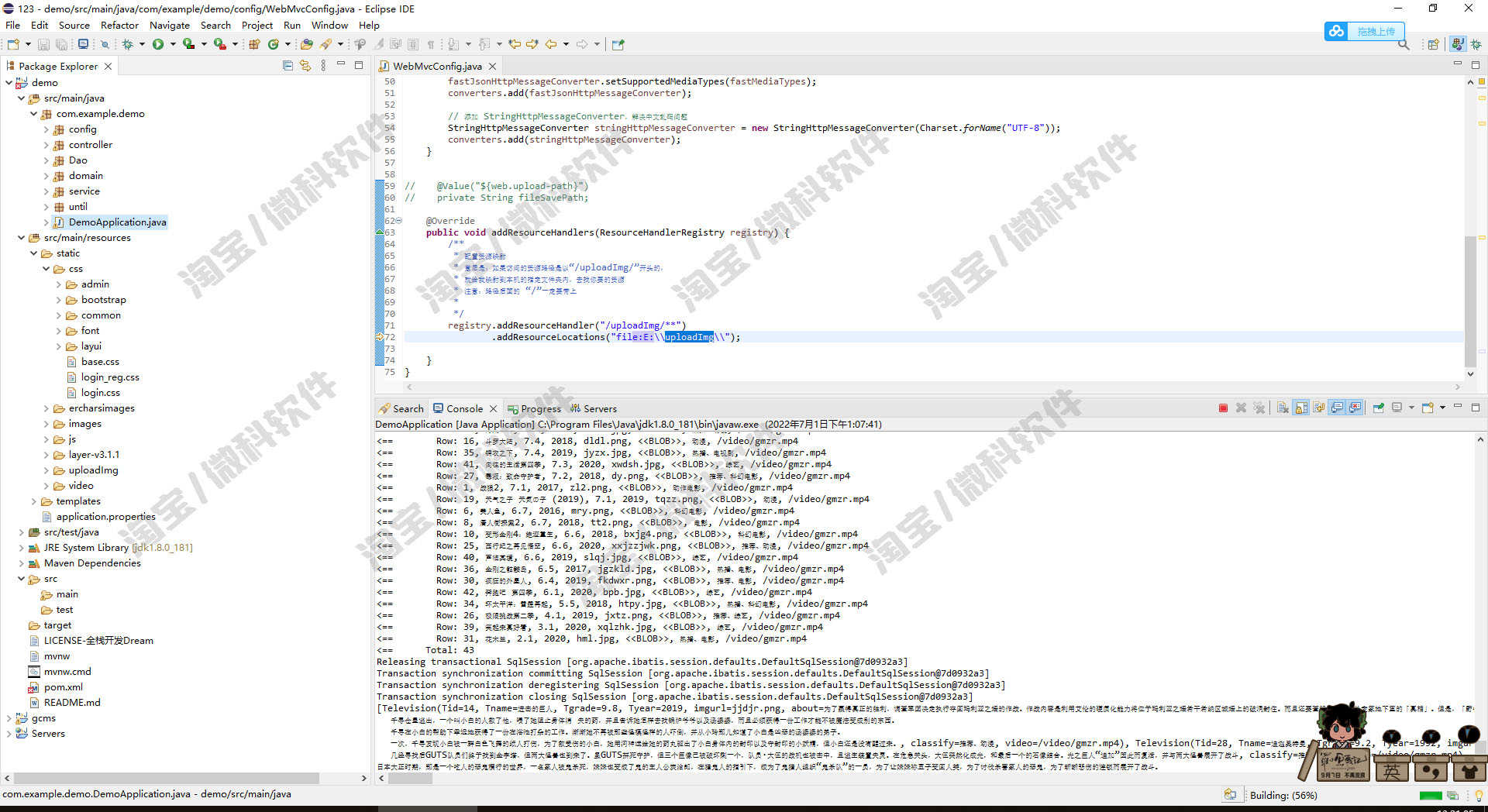1488x812 pixels.
Task: Open the Refactor menu
Action: [119, 25]
